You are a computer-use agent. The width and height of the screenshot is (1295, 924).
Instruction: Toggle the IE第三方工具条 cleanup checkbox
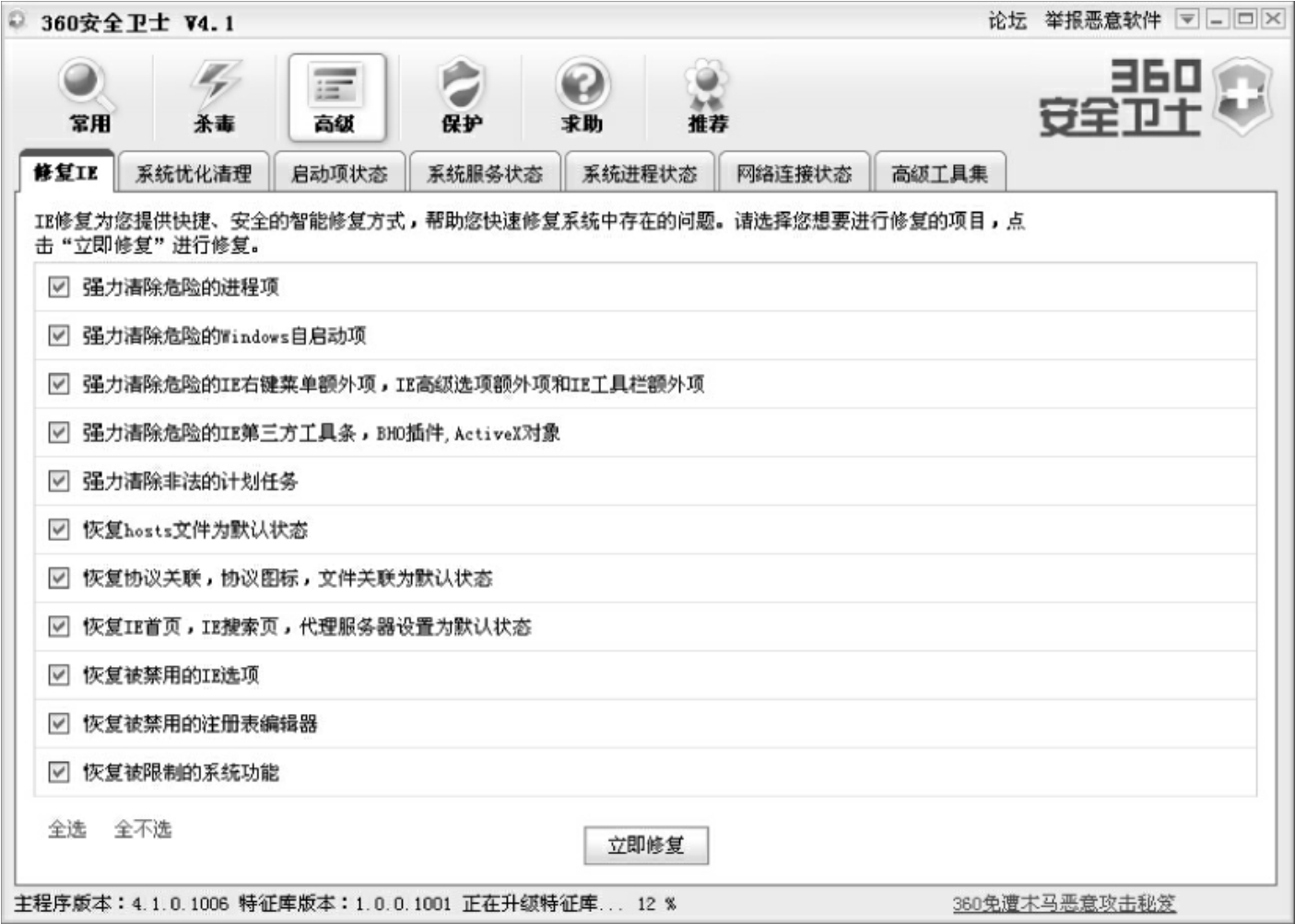(59, 432)
